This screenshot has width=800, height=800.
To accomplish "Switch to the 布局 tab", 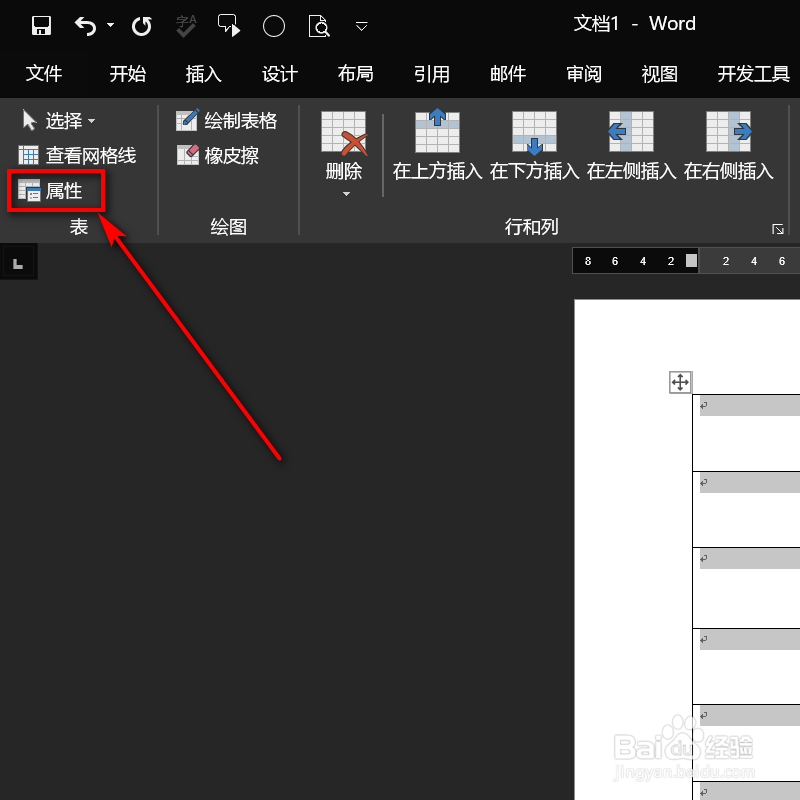I will click(356, 74).
